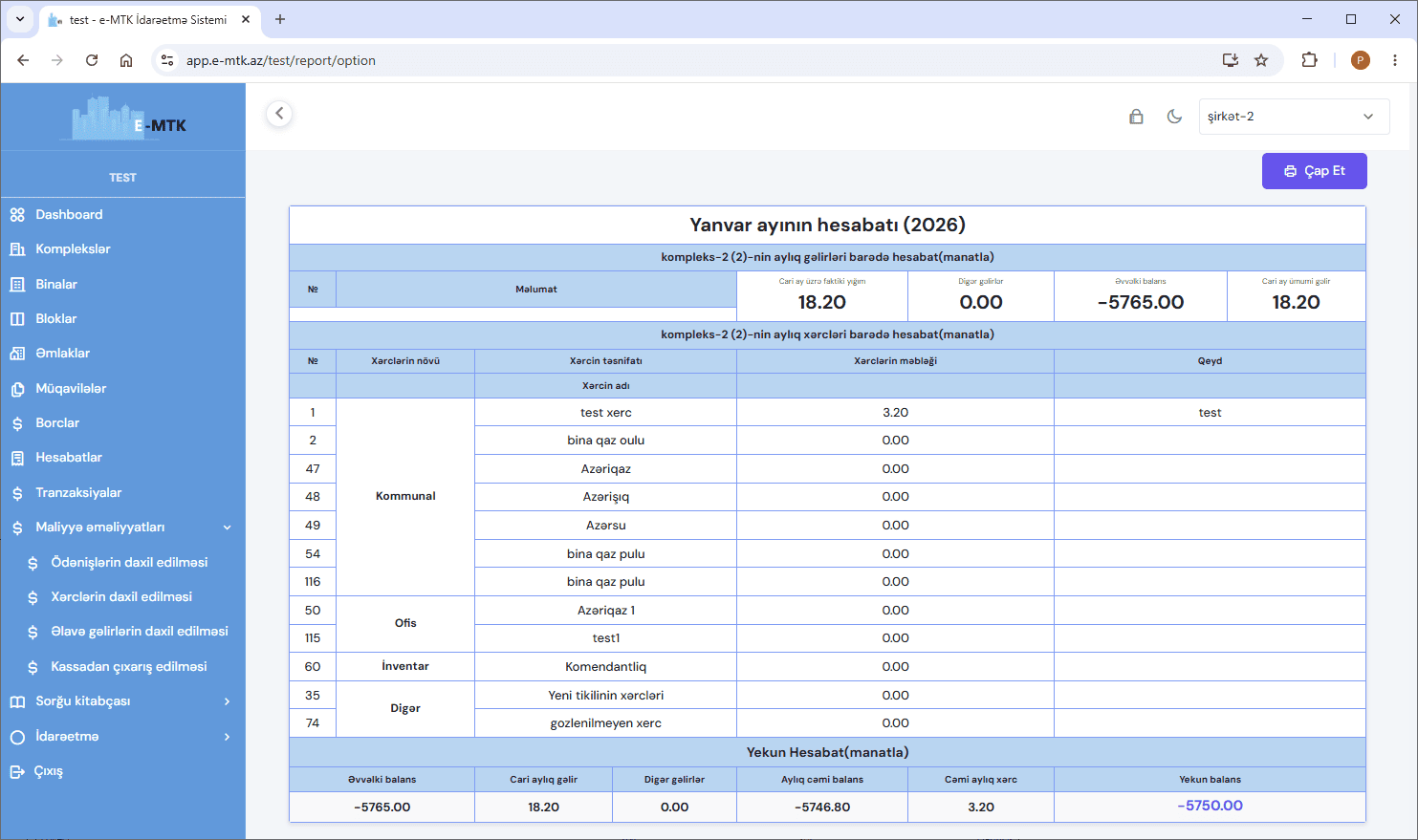
Task: Click the Çıxış logout icon
Action: point(17,771)
